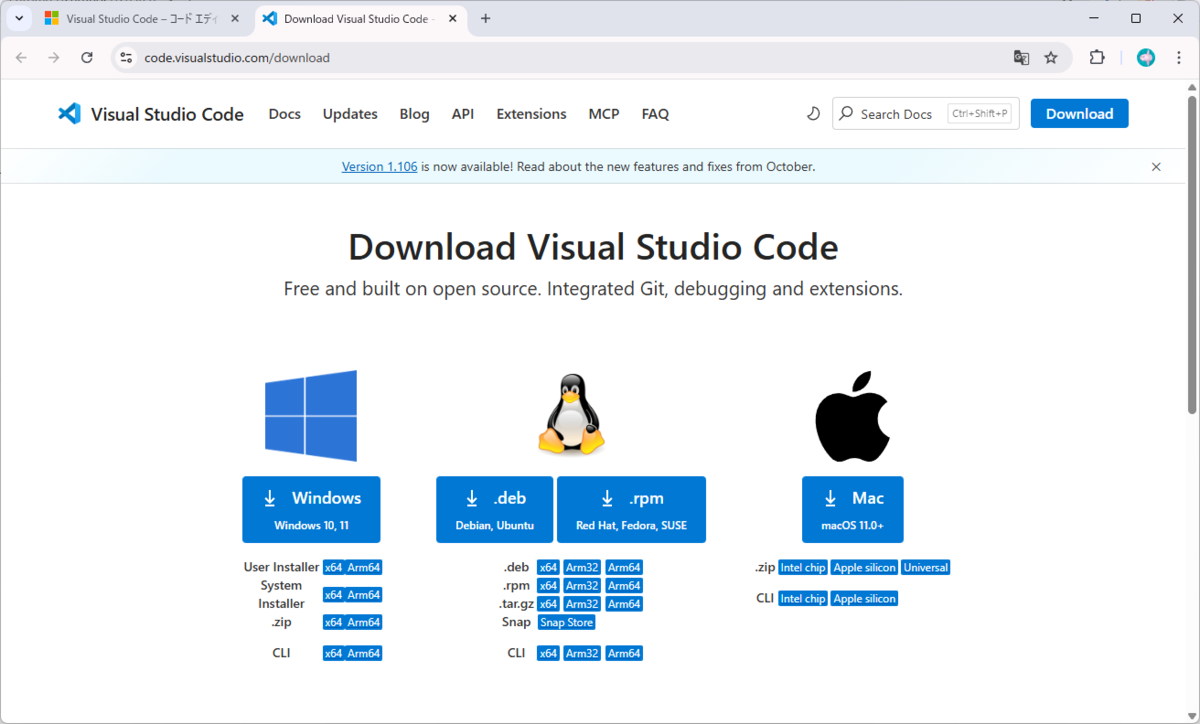Click the browser Forward arrow
This screenshot has height=724, width=1200.
click(x=54, y=58)
